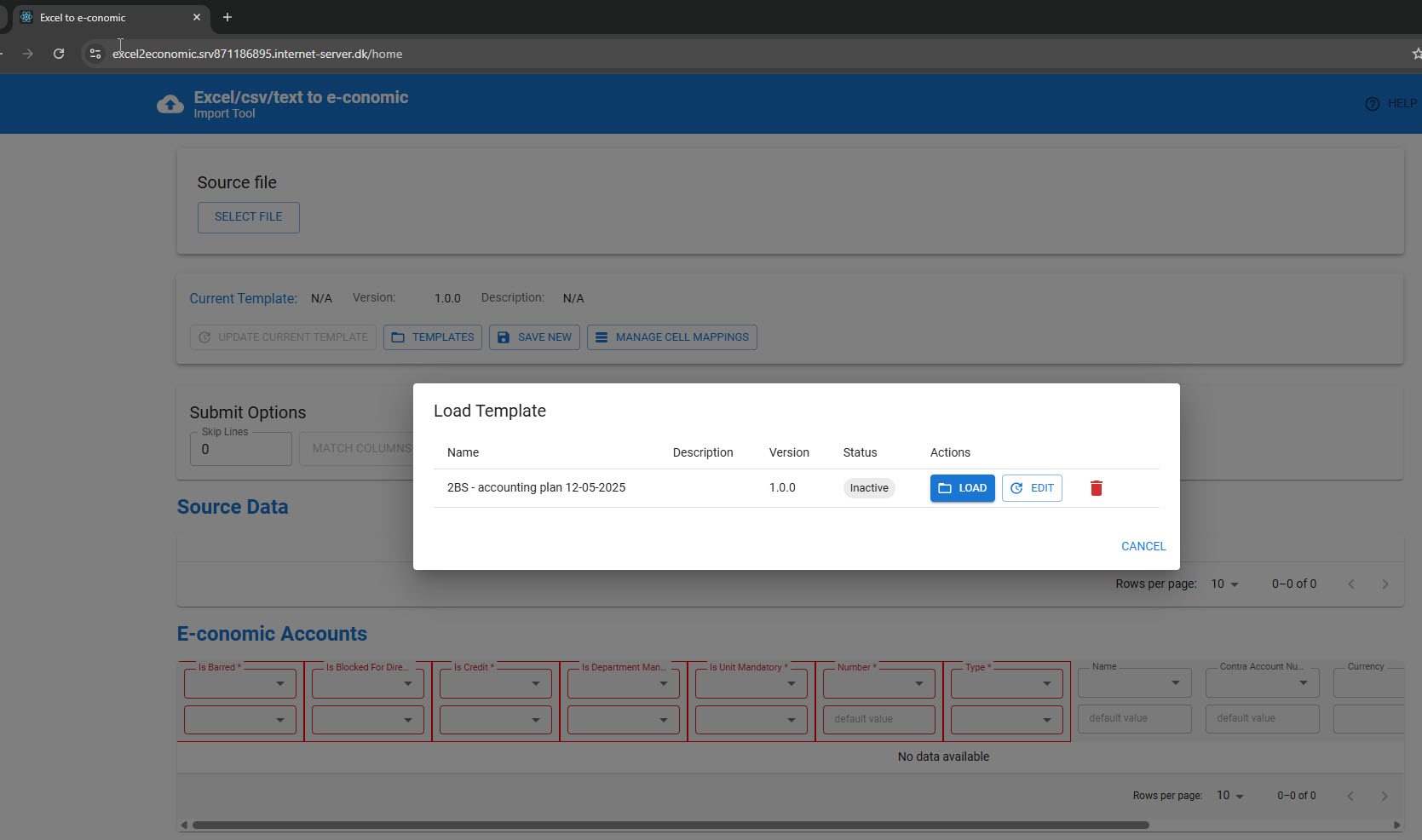1422x840 pixels.
Task: Open second dropdown under Is Credit
Action: coord(496,720)
